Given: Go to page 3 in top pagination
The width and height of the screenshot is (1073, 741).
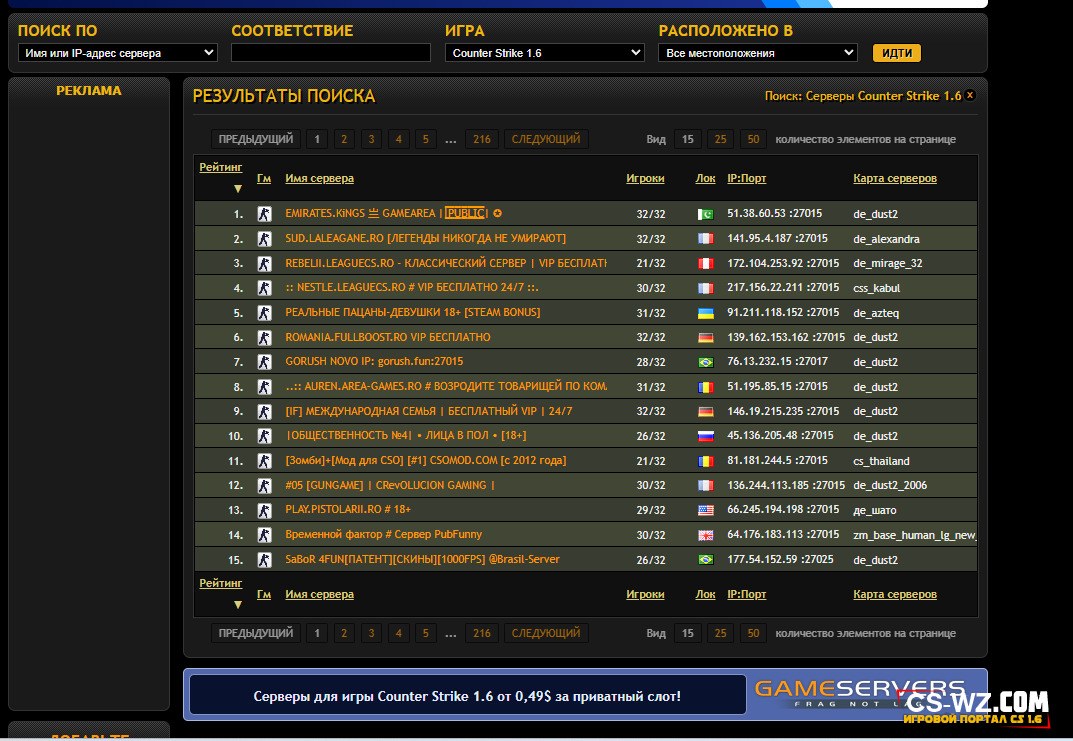Looking at the screenshot, I should [371, 139].
